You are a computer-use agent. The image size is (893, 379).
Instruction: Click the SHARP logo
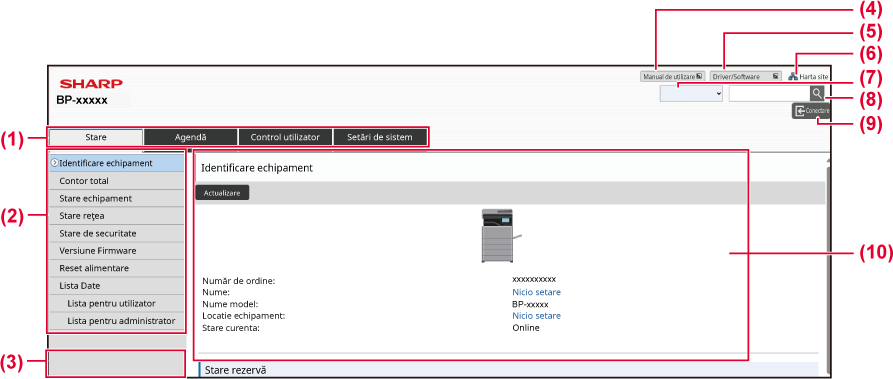point(91,84)
